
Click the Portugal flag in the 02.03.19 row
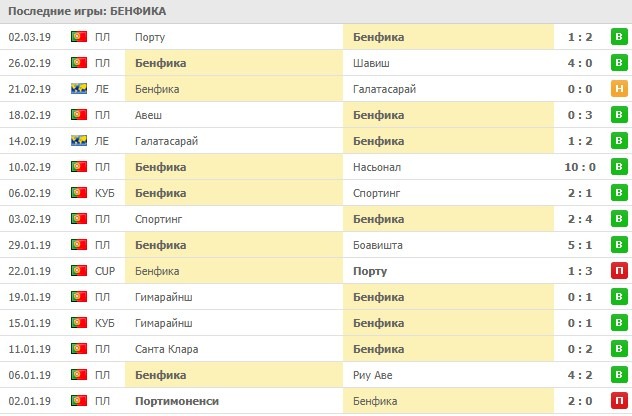click(x=79, y=37)
